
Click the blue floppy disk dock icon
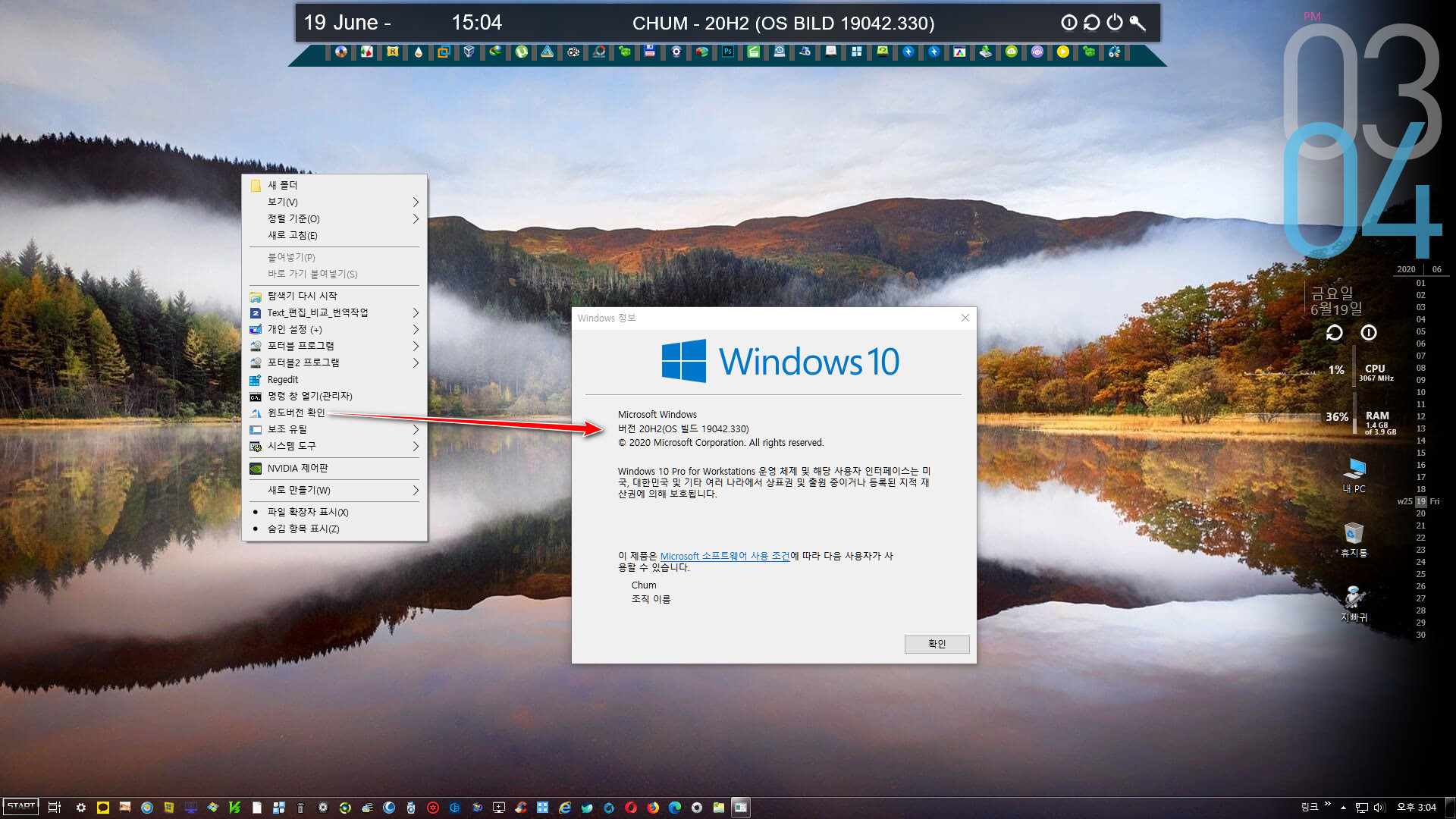tap(650, 51)
